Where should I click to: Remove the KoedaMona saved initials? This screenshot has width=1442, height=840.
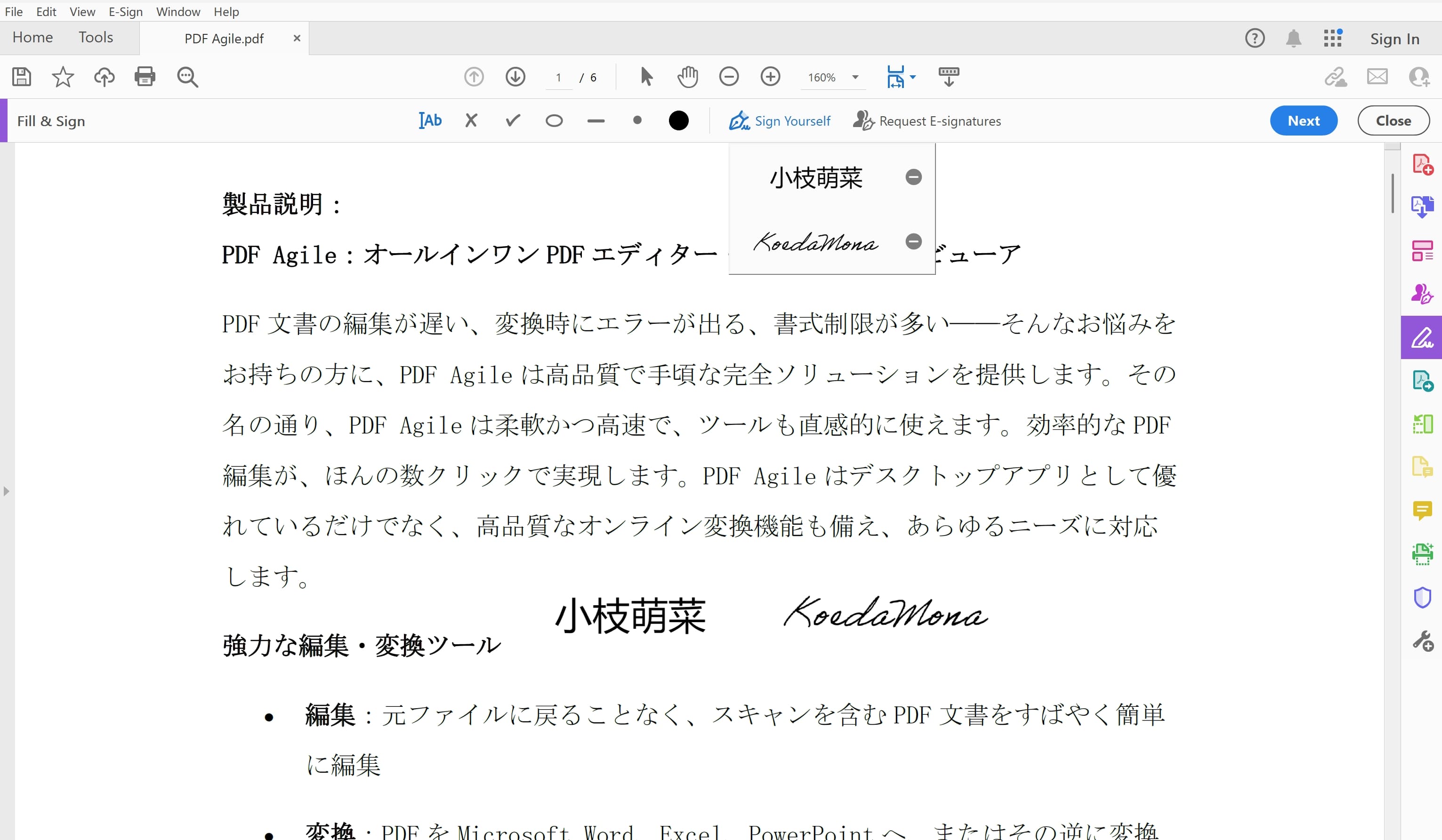click(913, 241)
